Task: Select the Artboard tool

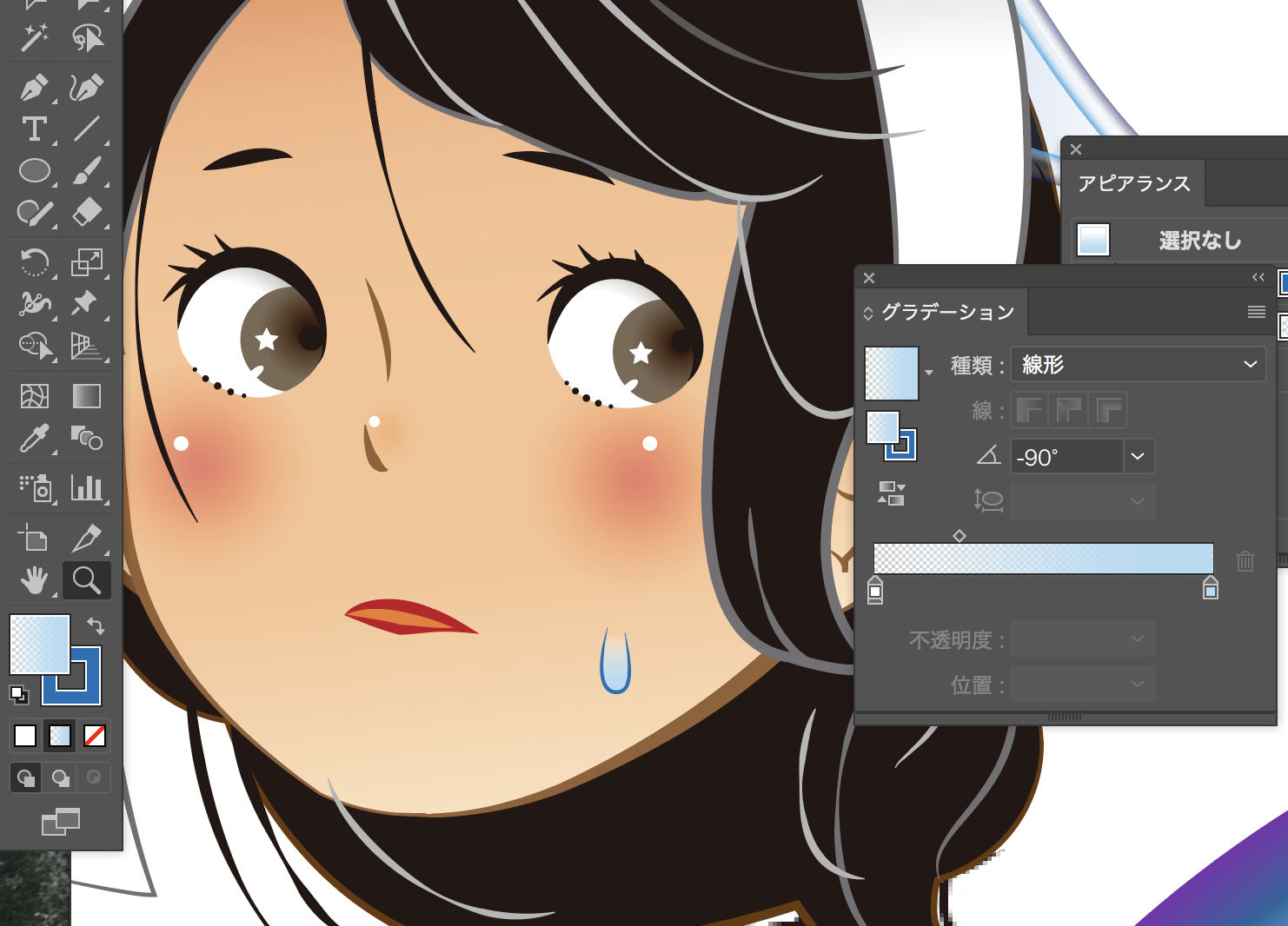Action: (35, 539)
